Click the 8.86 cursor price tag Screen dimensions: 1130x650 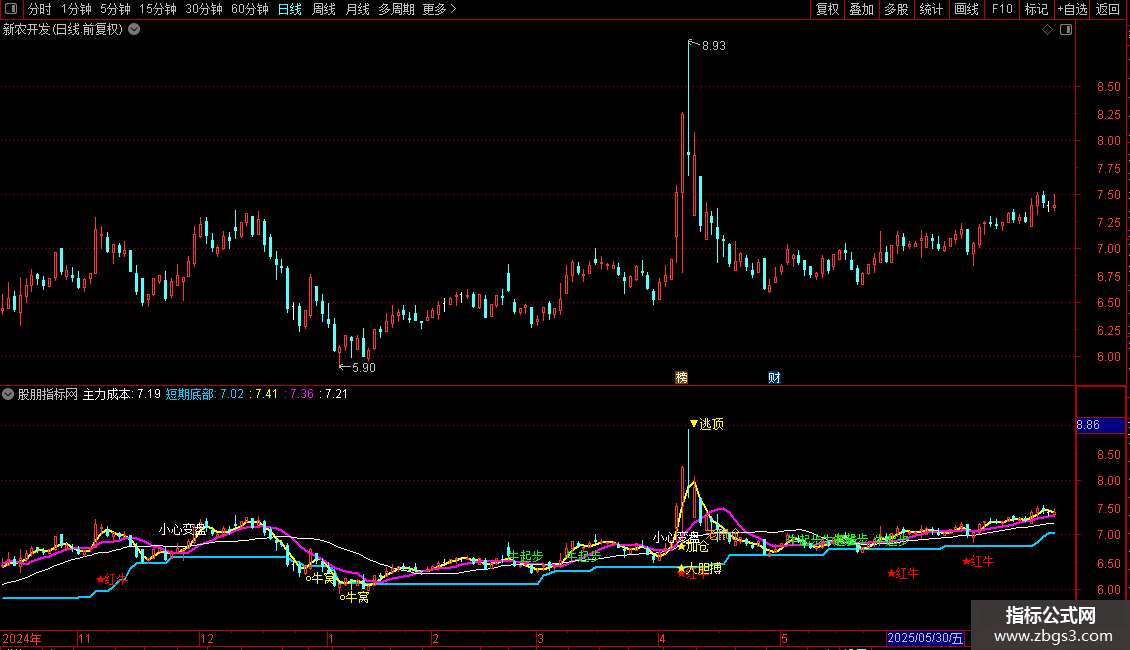point(1100,425)
